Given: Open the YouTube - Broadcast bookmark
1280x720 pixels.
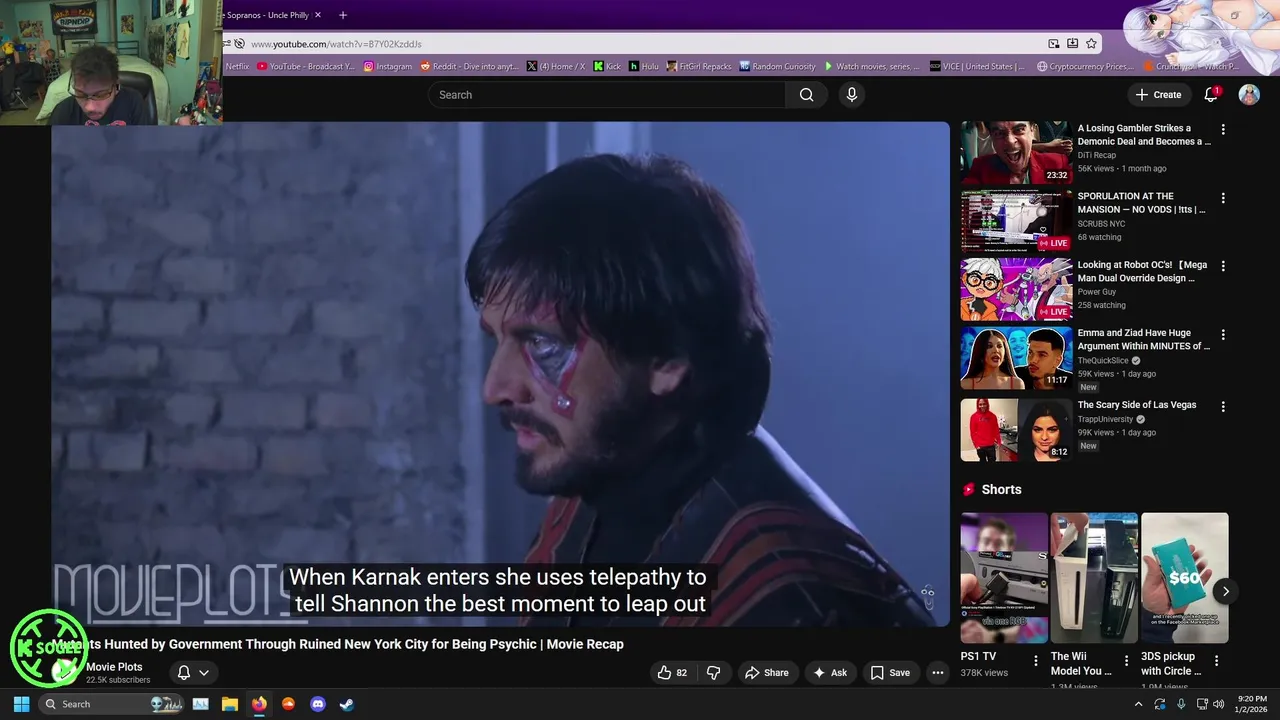Looking at the screenshot, I should [x=306, y=67].
